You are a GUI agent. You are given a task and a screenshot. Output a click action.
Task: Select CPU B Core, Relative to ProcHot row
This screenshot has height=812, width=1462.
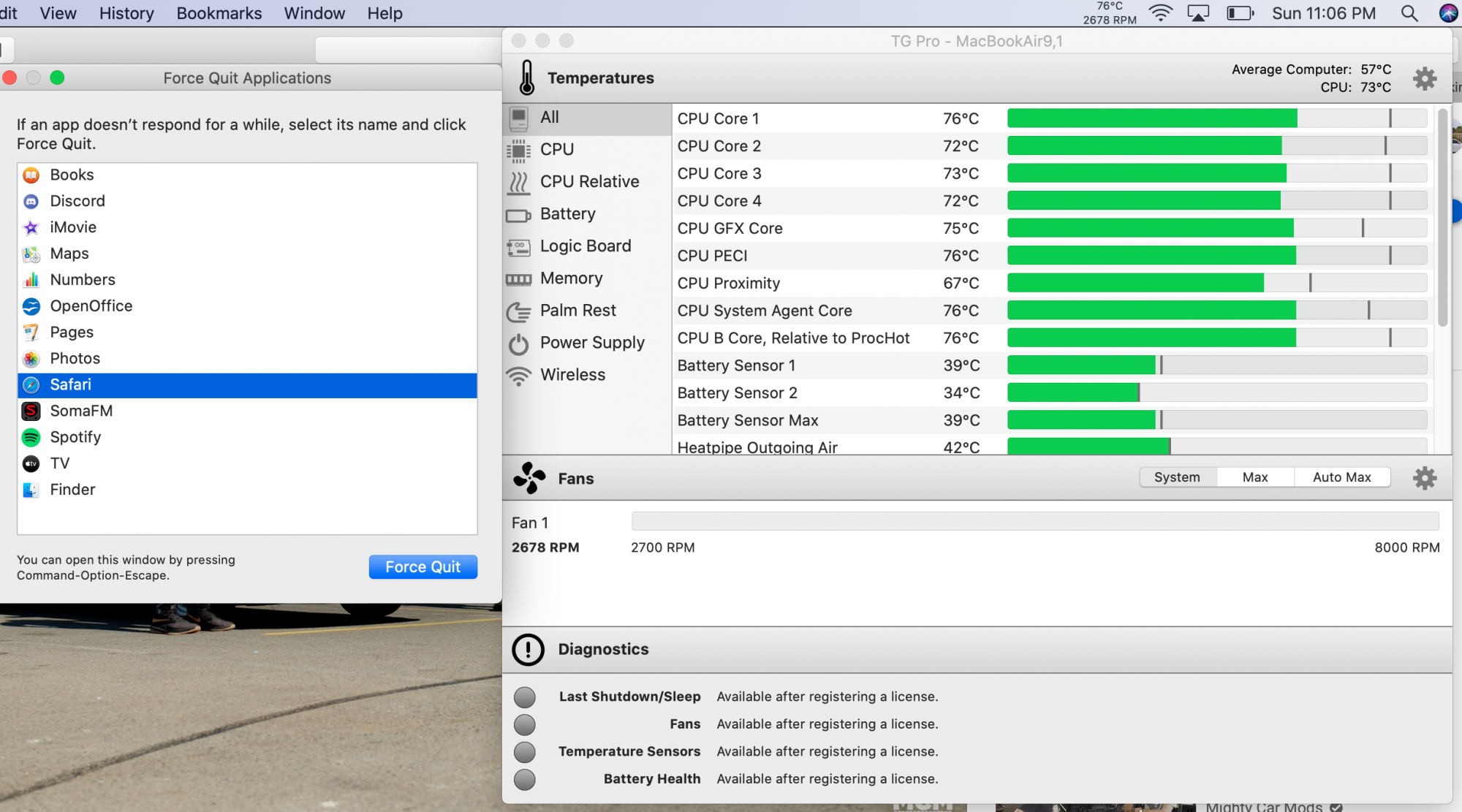pos(1052,338)
